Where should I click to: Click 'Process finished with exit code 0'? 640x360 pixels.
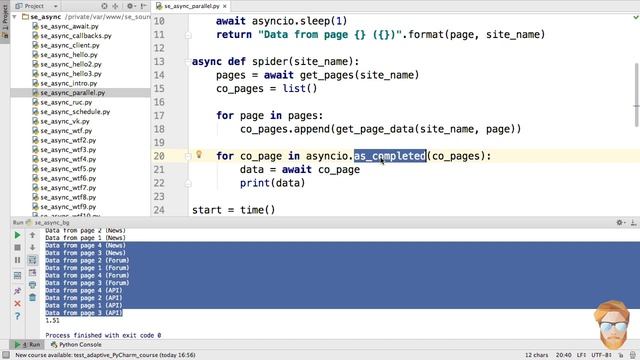pyautogui.click(x=103, y=335)
